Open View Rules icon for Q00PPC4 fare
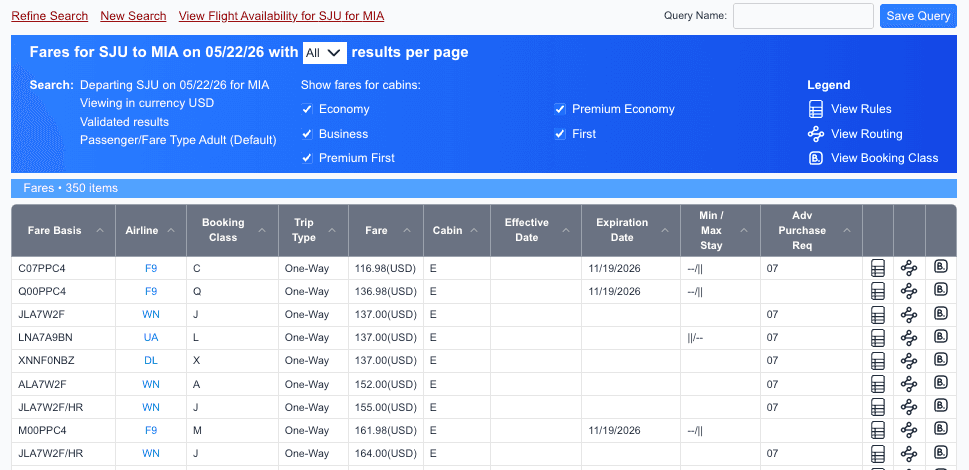 878,292
